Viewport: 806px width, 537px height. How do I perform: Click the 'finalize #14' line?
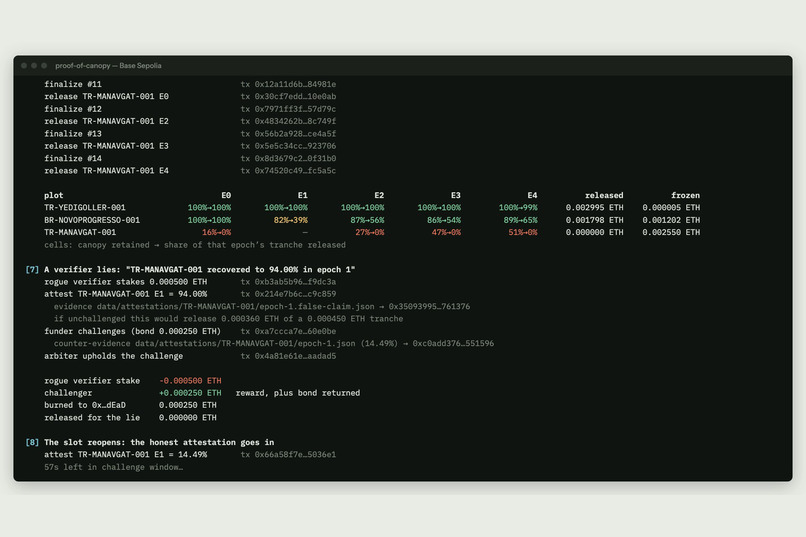72,158
